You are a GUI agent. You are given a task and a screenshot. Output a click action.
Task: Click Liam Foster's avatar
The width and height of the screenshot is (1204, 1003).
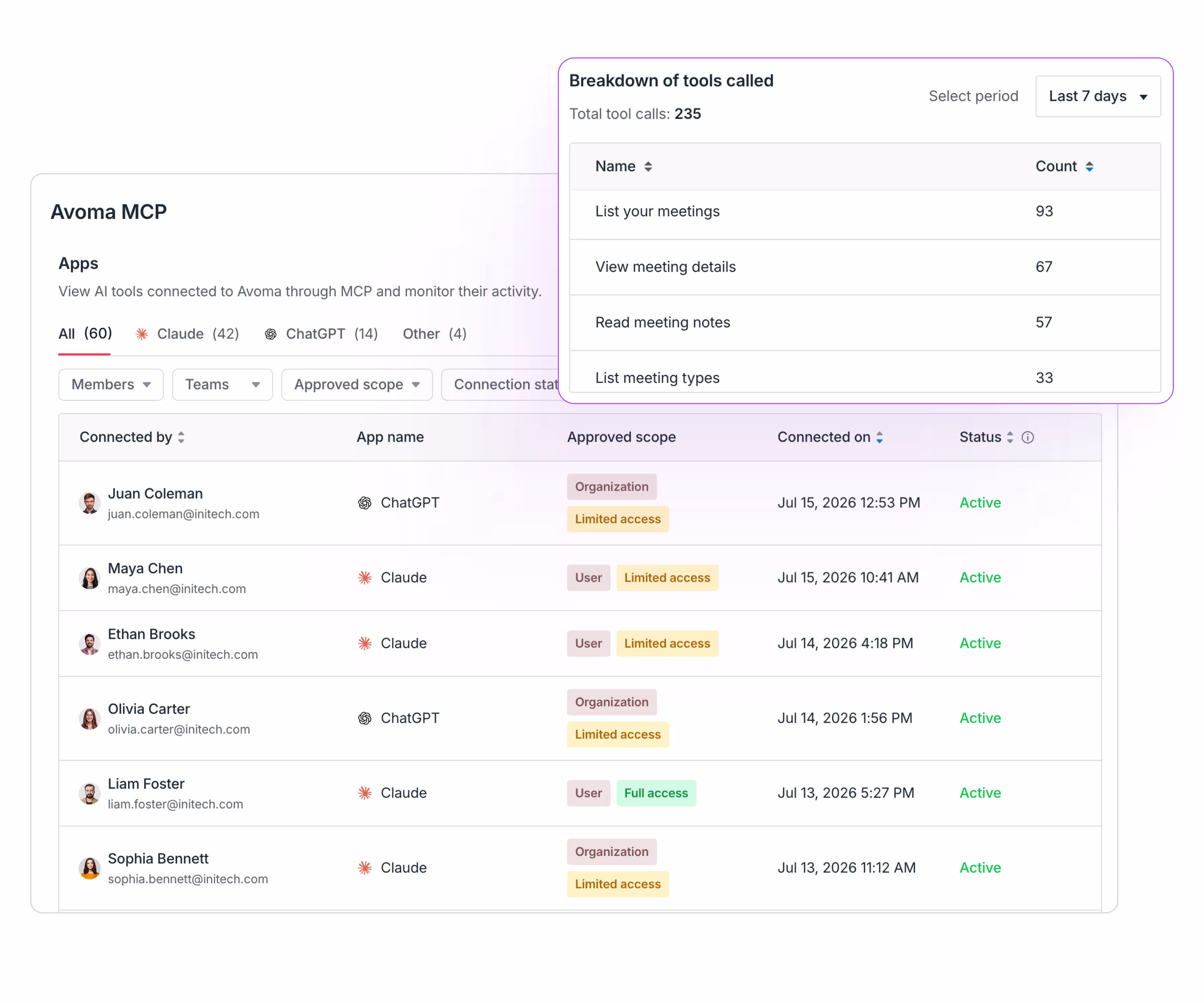point(89,793)
